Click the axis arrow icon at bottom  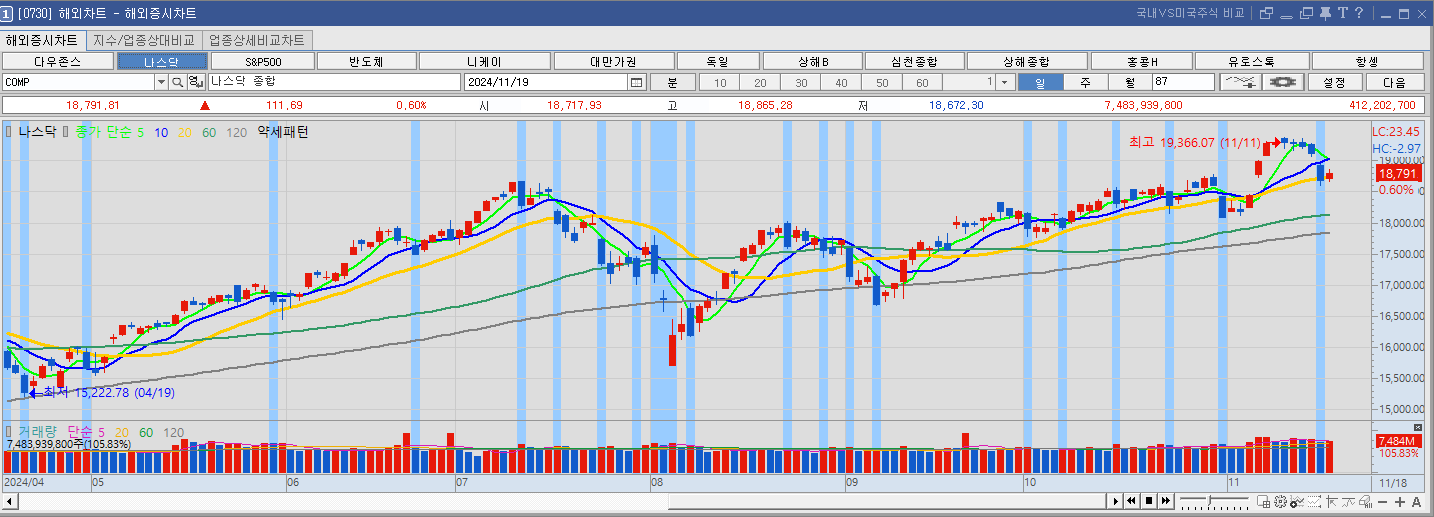click(x=1332, y=501)
